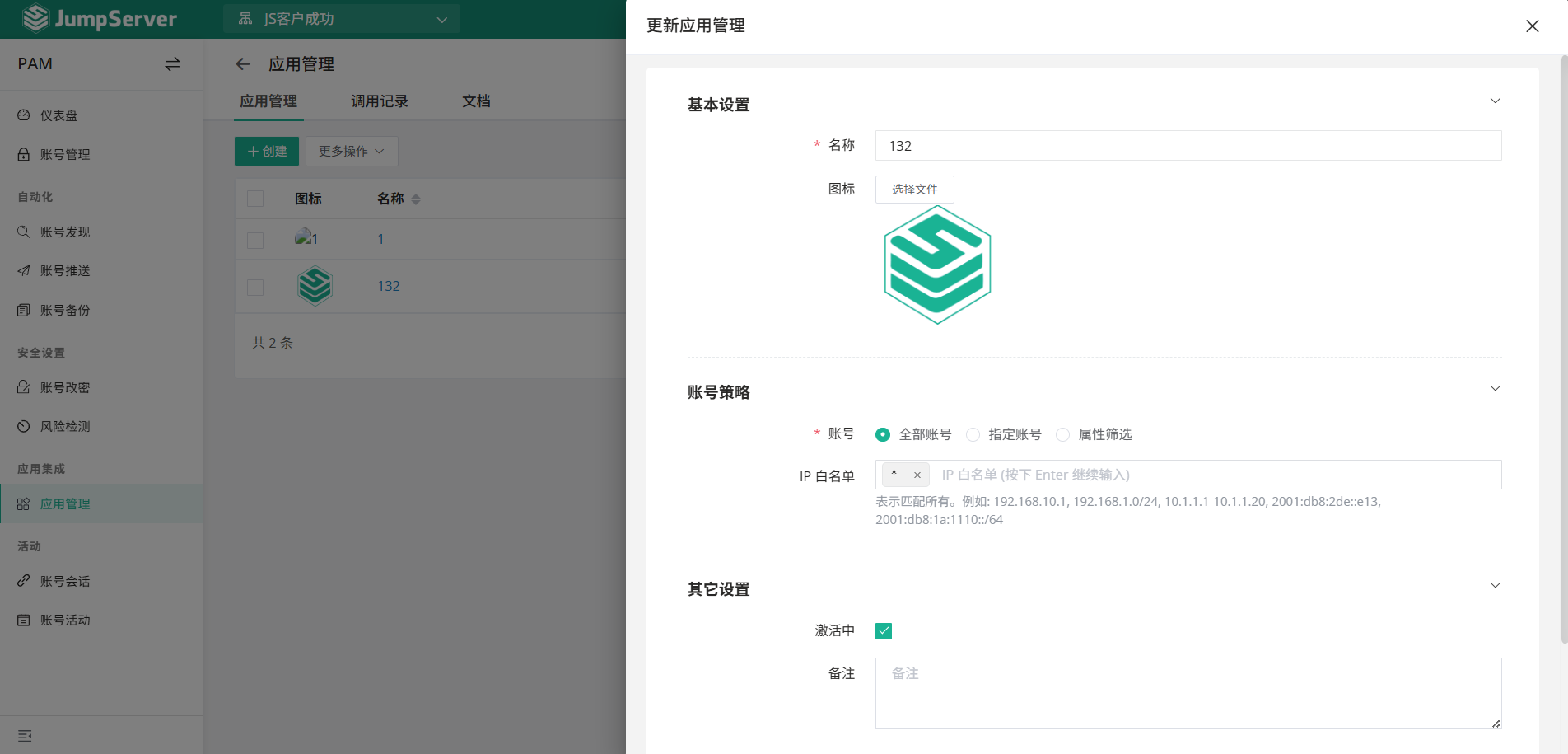Tick the select-all checkbox in table header
The image size is (1568, 754).
255,199
